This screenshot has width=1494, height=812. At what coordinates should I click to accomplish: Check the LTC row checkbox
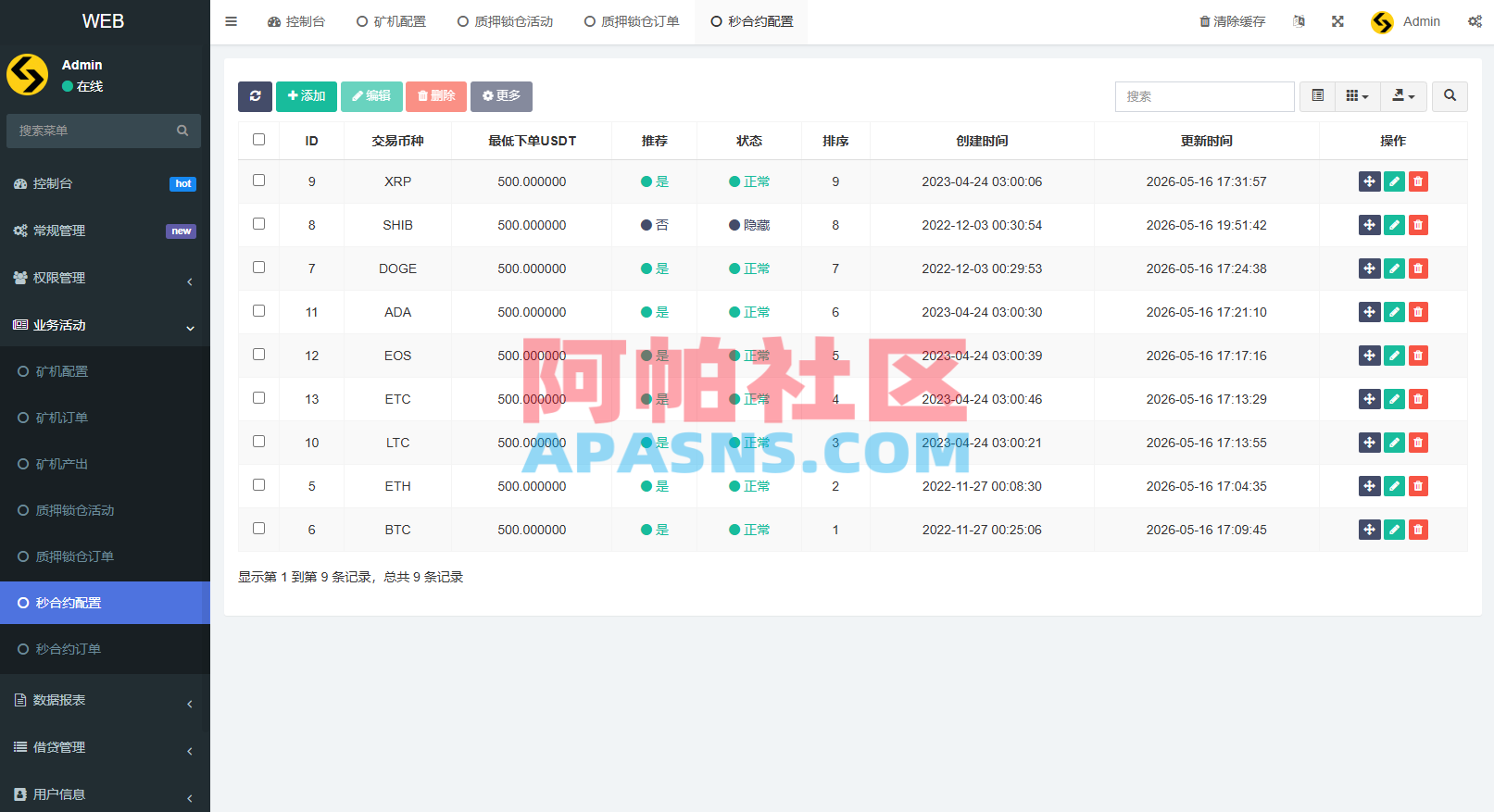pos(258,442)
